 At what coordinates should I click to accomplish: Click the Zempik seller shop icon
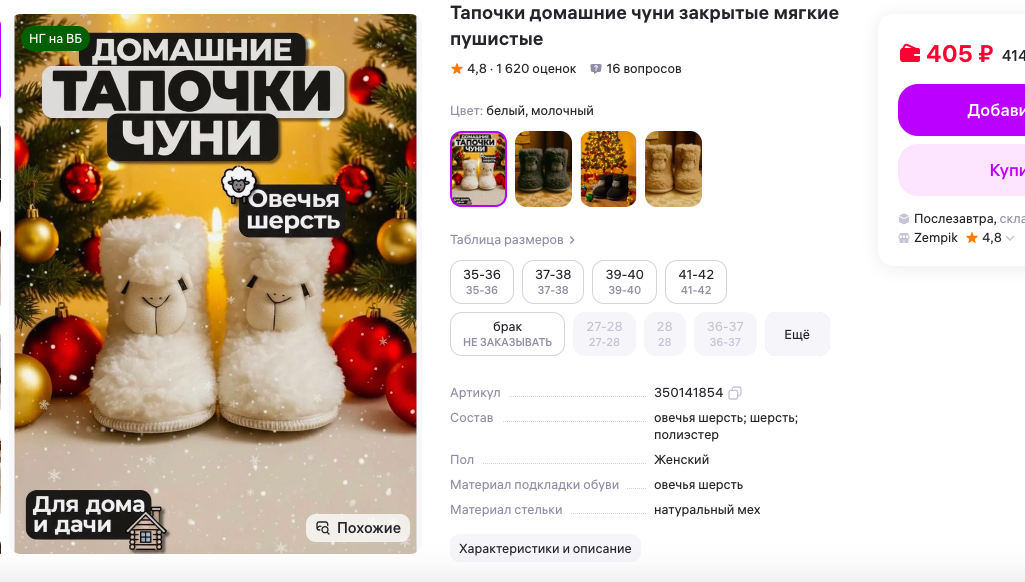tap(903, 238)
